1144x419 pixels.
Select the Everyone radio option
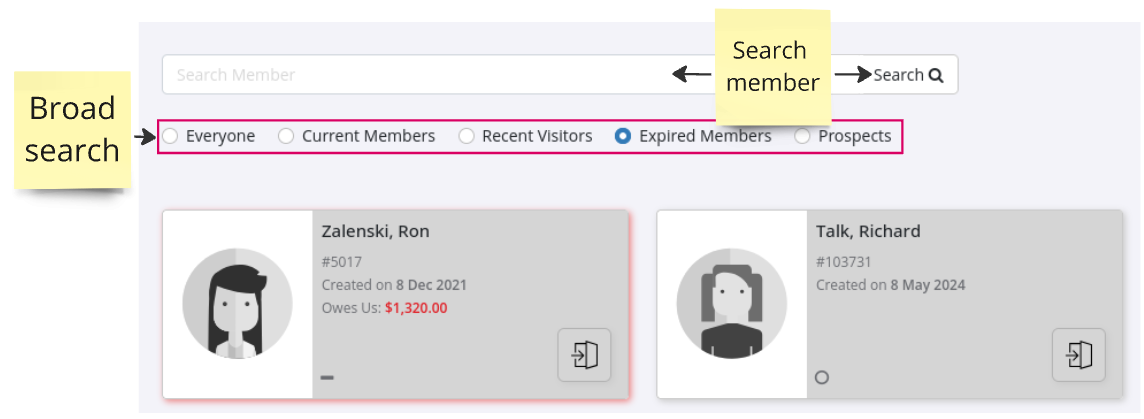click(171, 136)
